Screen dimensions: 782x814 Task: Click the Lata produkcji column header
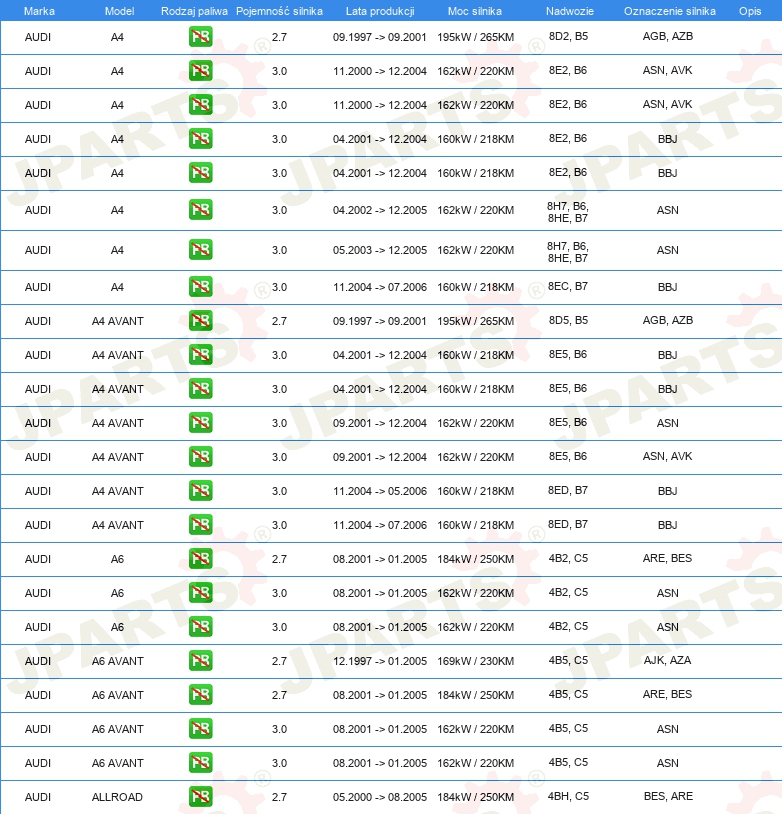click(x=380, y=11)
